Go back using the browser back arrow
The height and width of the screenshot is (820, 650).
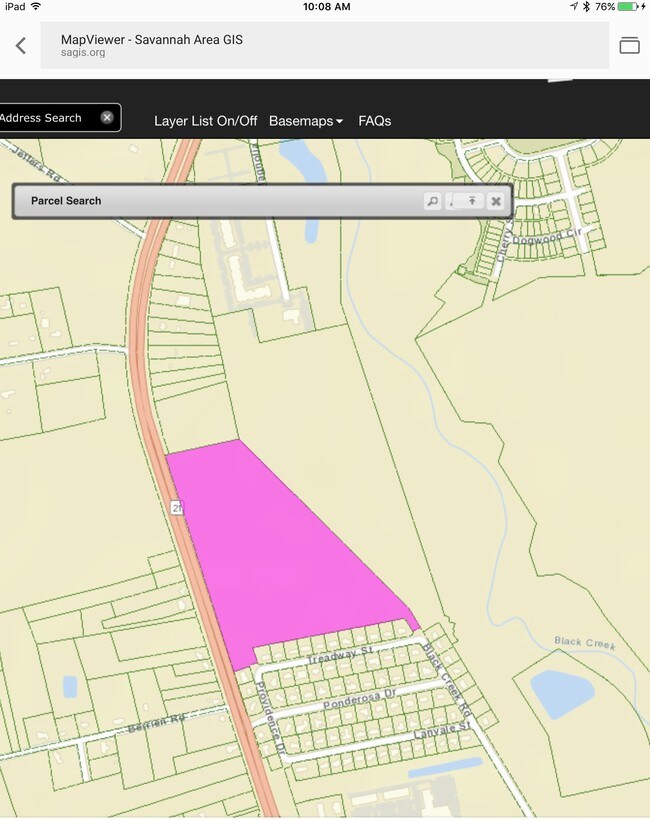(x=21, y=45)
